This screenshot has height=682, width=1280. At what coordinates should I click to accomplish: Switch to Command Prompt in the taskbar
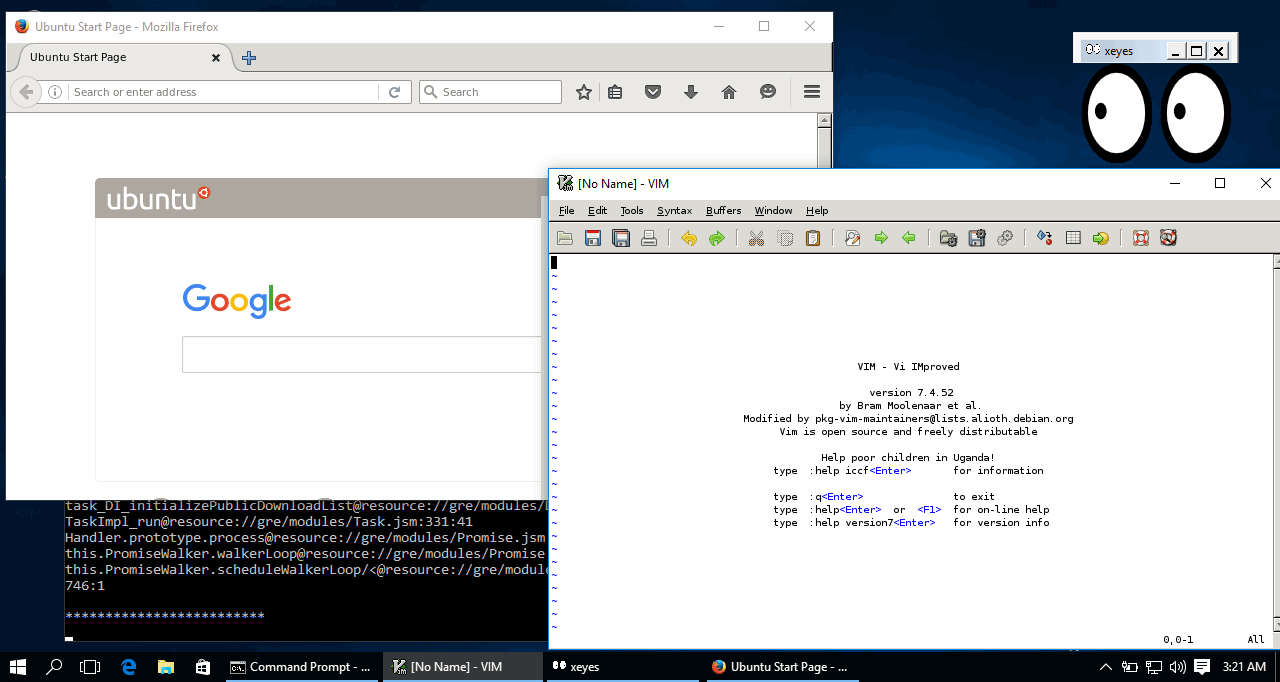pyautogui.click(x=300, y=667)
